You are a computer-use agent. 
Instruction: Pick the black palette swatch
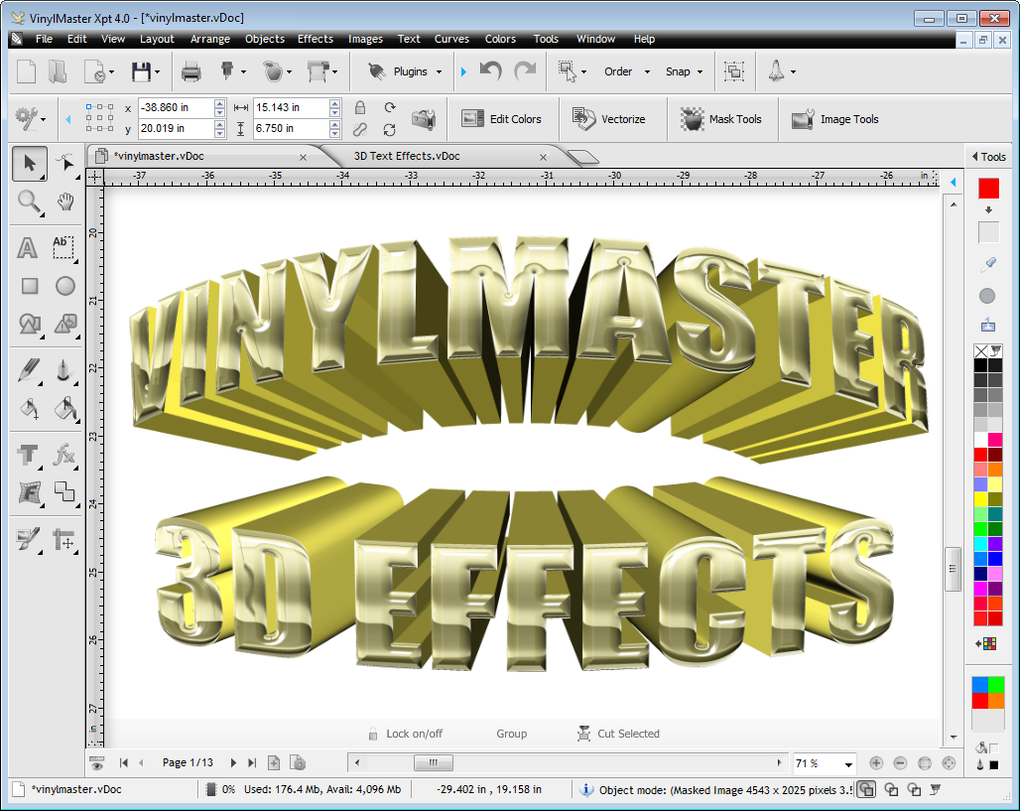tap(981, 365)
